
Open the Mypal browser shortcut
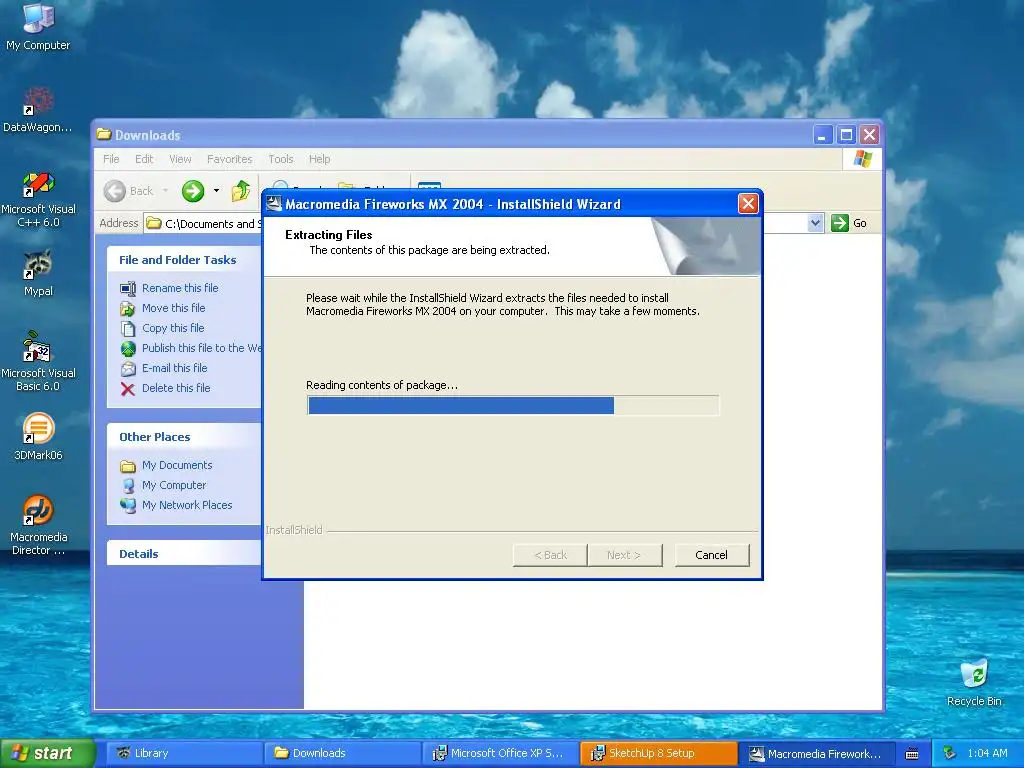[38, 273]
